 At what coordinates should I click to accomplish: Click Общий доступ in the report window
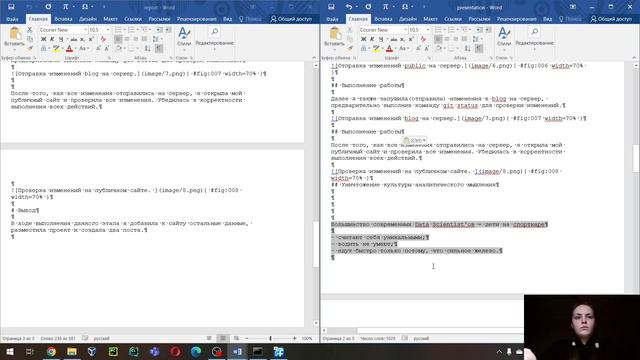click(x=291, y=19)
